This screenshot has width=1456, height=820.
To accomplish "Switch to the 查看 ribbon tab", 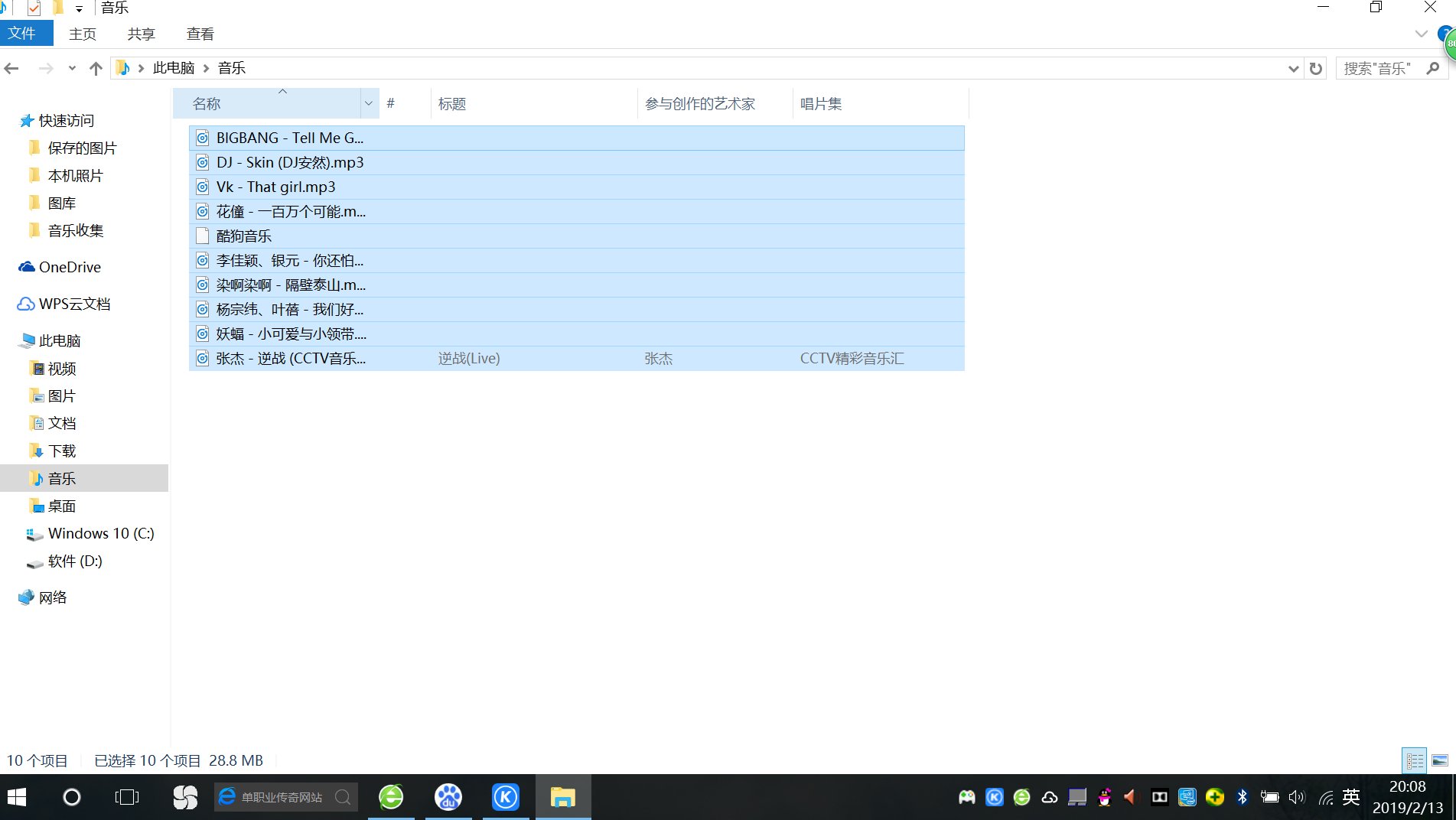I will pos(200,34).
